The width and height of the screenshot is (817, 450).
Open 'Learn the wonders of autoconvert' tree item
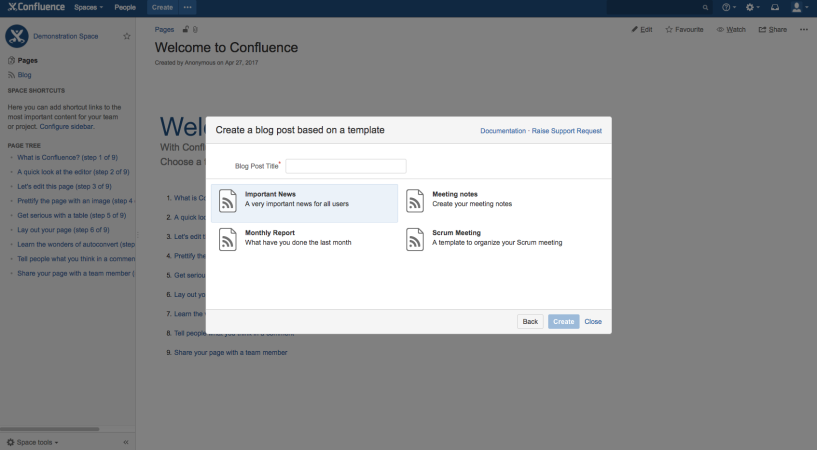point(76,244)
